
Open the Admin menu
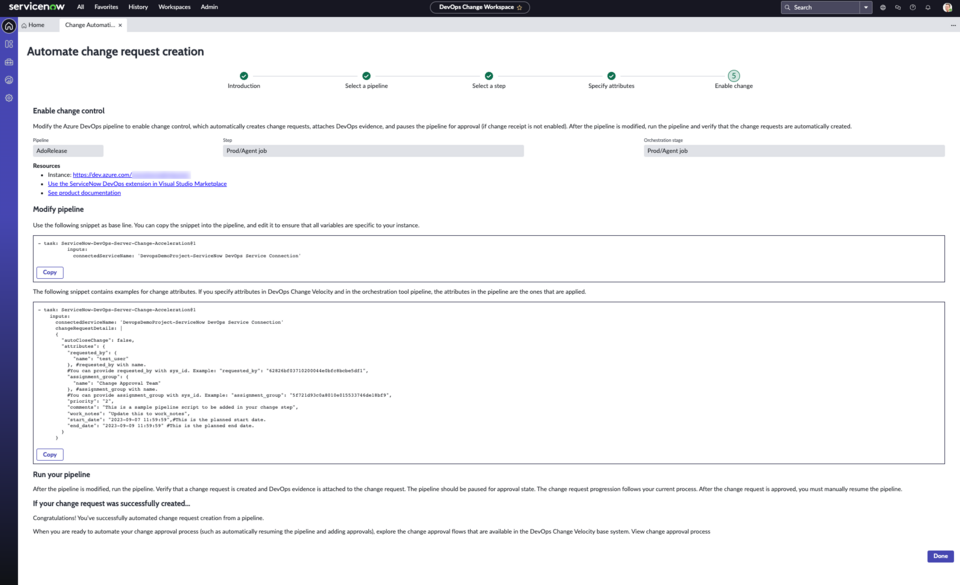[x=209, y=7]
